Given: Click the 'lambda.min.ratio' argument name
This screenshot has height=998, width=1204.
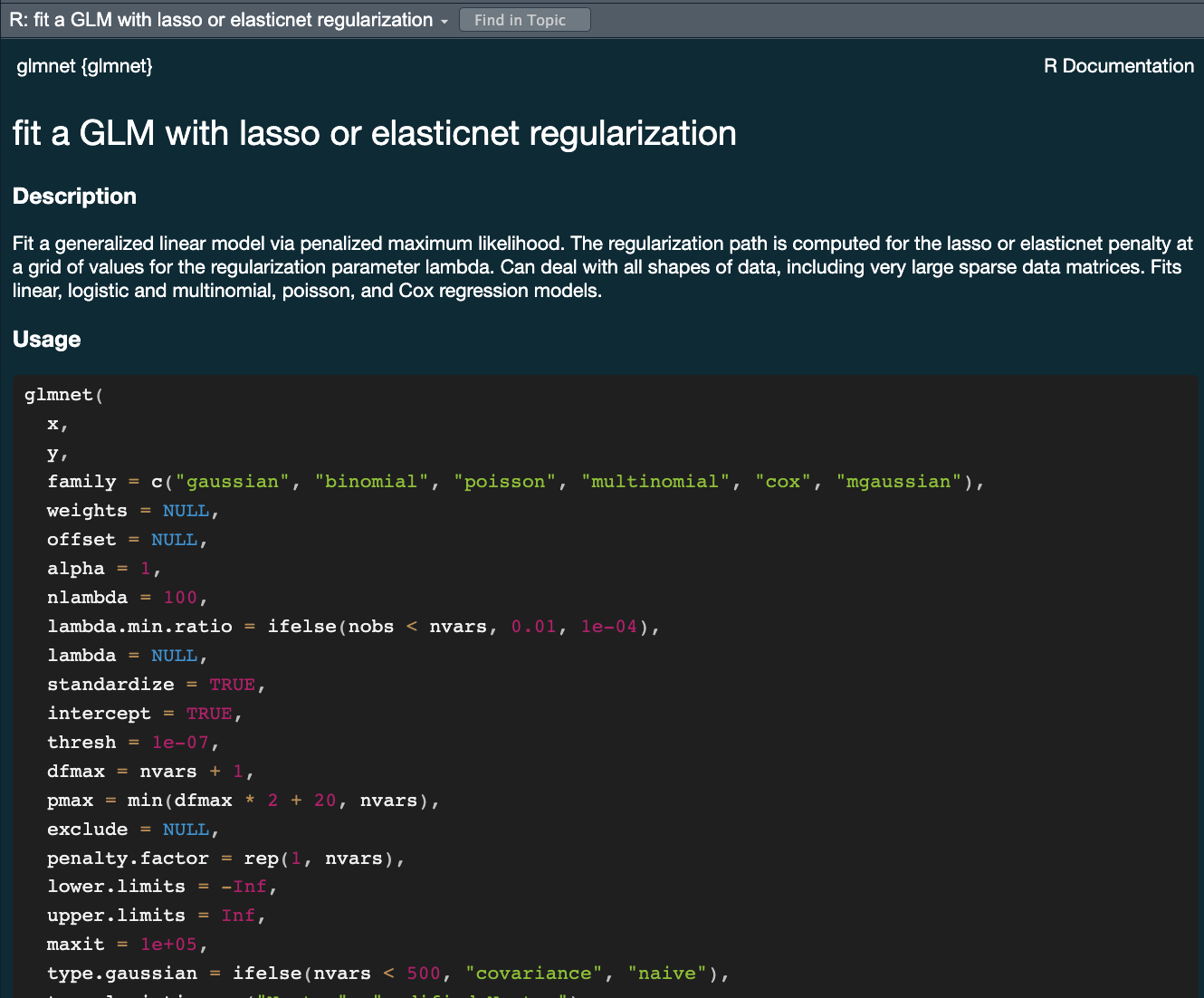Looking at the screenshot, I should point(139,627).
